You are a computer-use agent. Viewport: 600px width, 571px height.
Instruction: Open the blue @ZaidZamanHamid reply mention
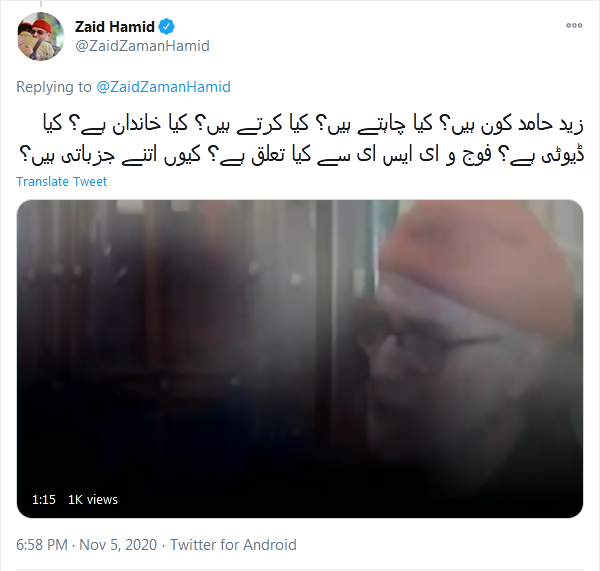click(163, 87)
